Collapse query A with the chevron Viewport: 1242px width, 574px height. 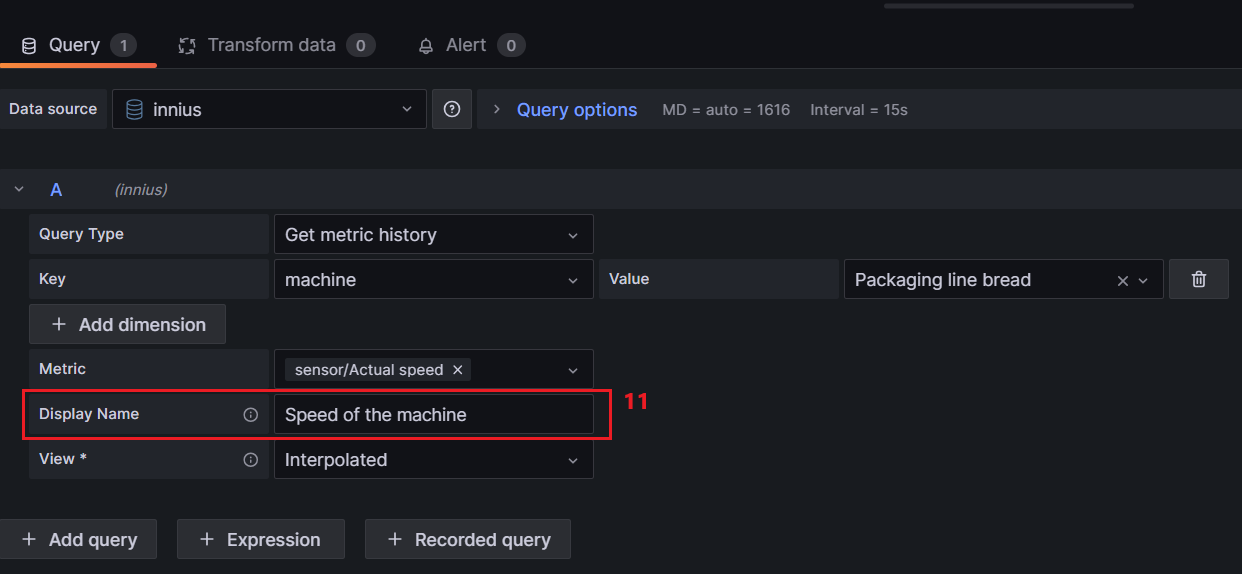pos(19,189)
